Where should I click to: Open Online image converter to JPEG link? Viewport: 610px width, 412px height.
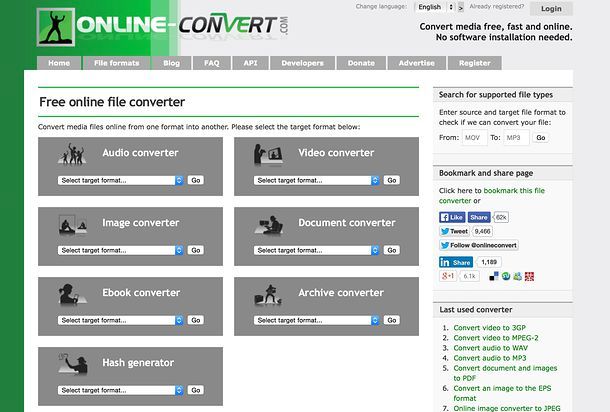pos(507,408)
